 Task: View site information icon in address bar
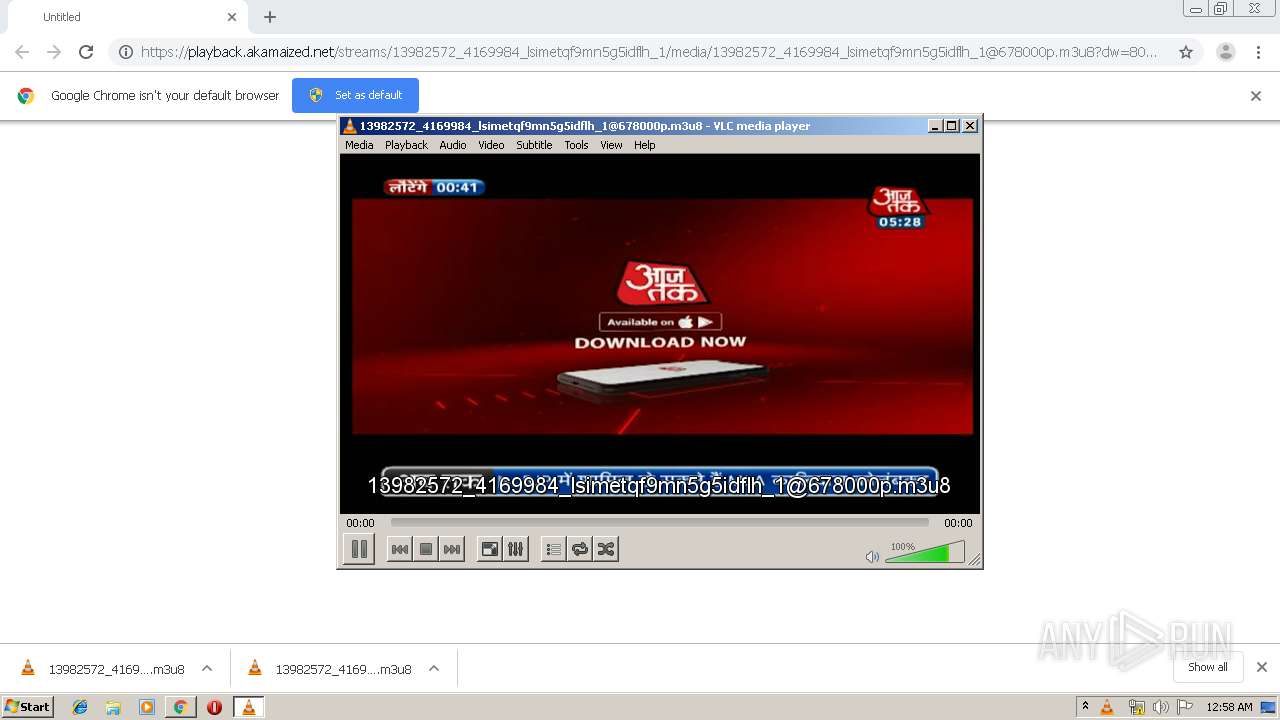126,52
